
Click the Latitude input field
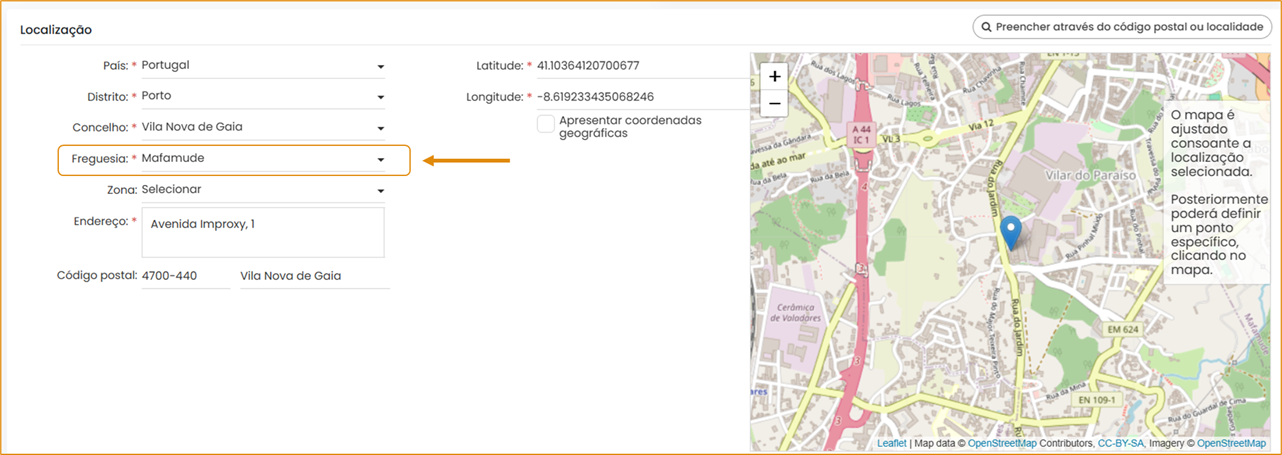(x=640, y=66)
